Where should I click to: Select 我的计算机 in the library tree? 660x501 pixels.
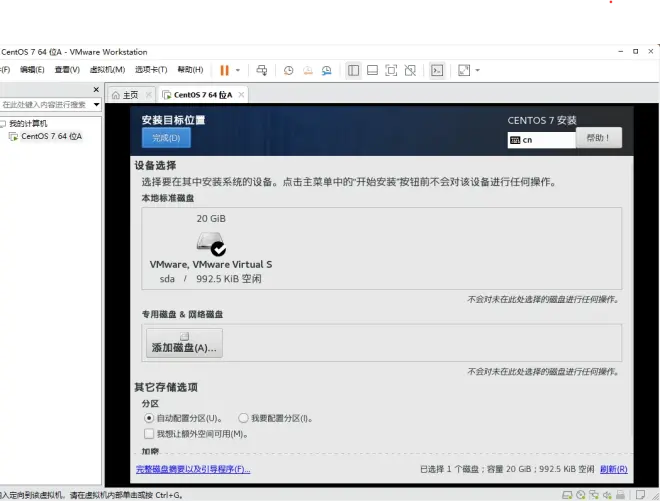pyautogui.click(x=28, y=123)
